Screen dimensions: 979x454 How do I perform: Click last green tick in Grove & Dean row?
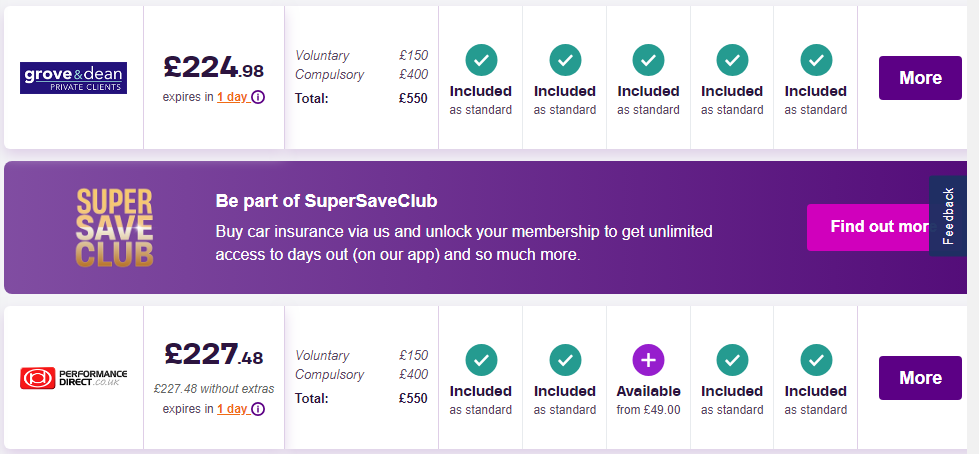[x=816, y=60]
